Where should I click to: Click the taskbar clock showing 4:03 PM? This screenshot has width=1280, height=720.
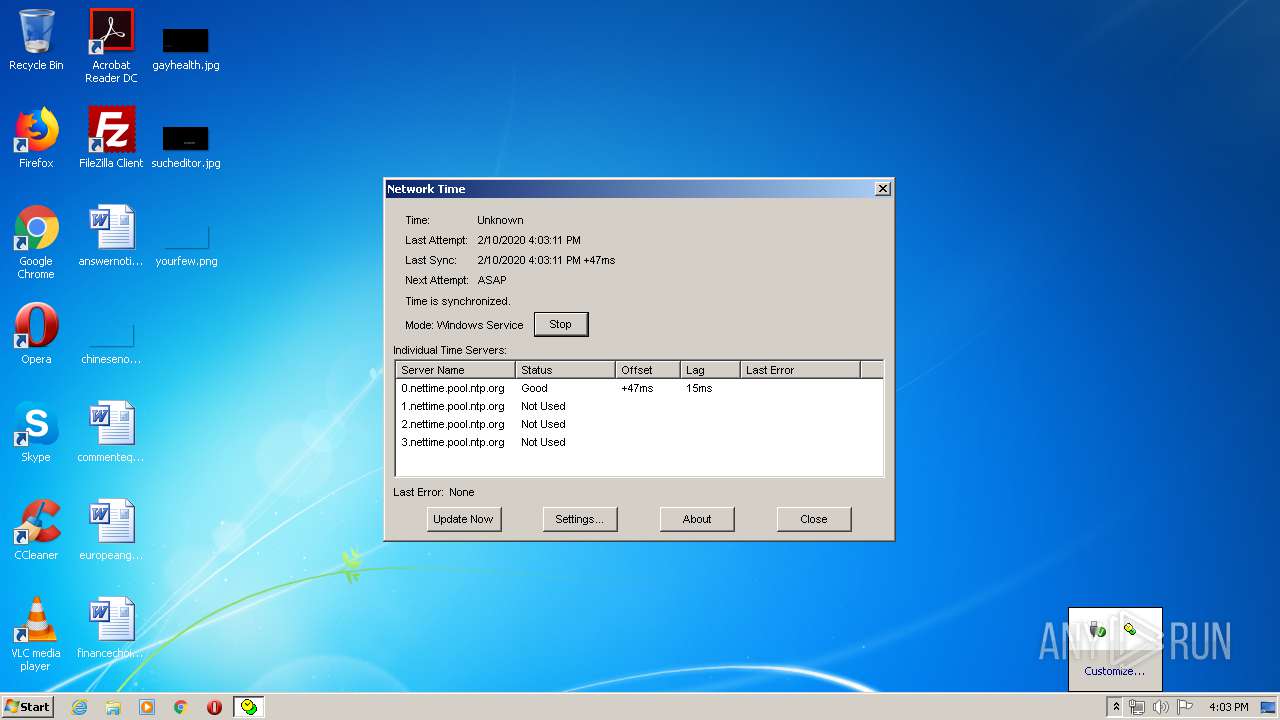[1229, 707]
